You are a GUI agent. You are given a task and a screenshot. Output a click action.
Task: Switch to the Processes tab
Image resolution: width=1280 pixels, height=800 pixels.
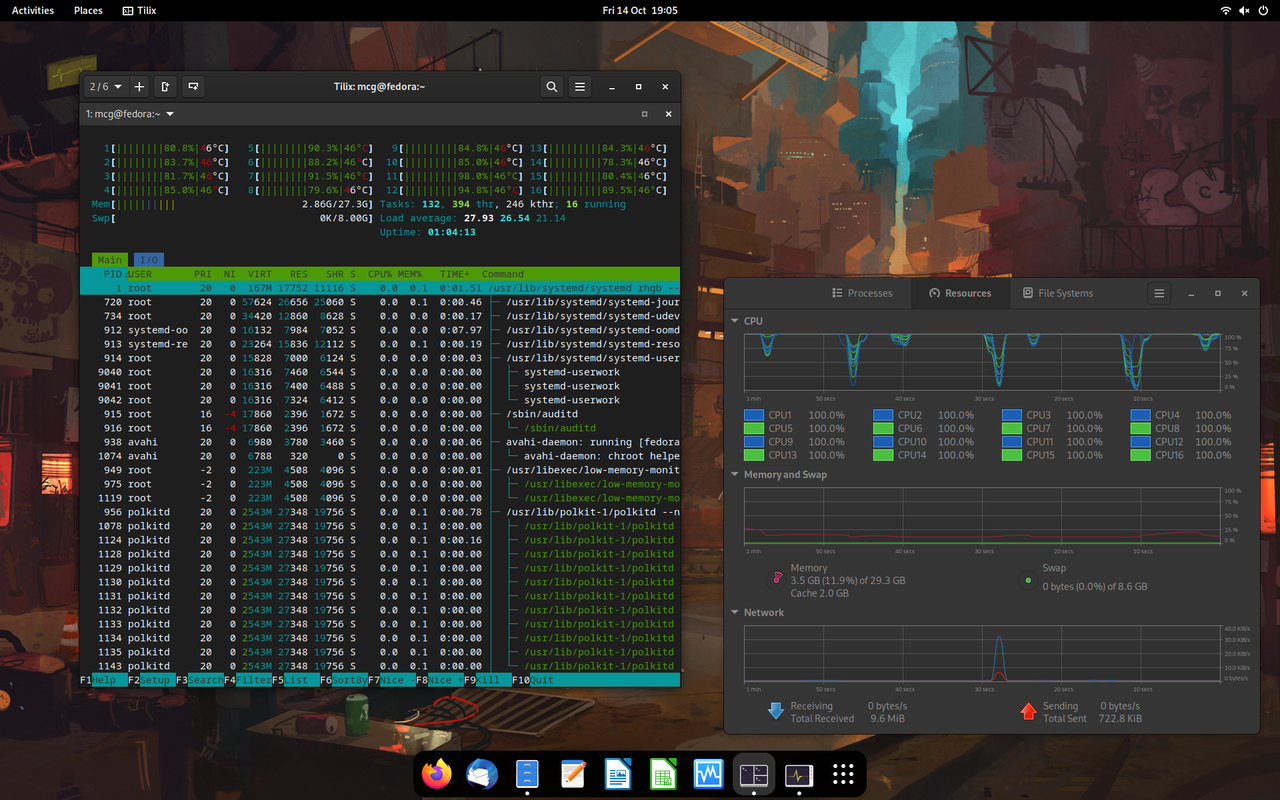[862, 293]
